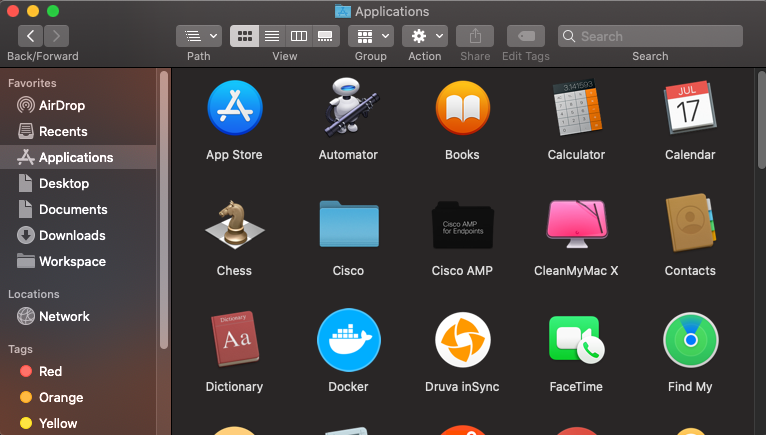The width and height of the screenshot is (766, 435).
Task: Open the Dictionary app icon
Action: pos(235,339)
